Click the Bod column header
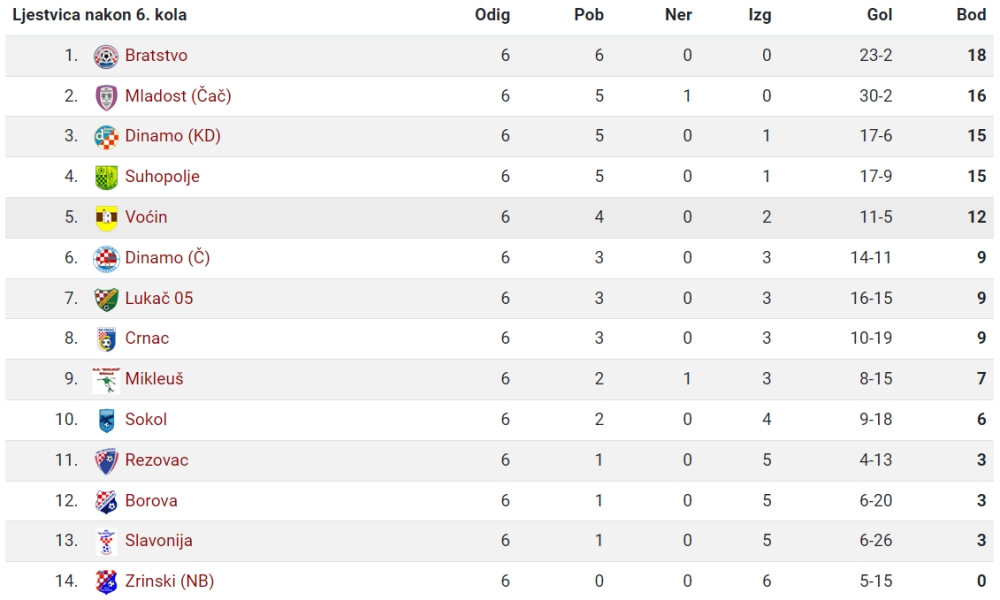 pos(971,15)
